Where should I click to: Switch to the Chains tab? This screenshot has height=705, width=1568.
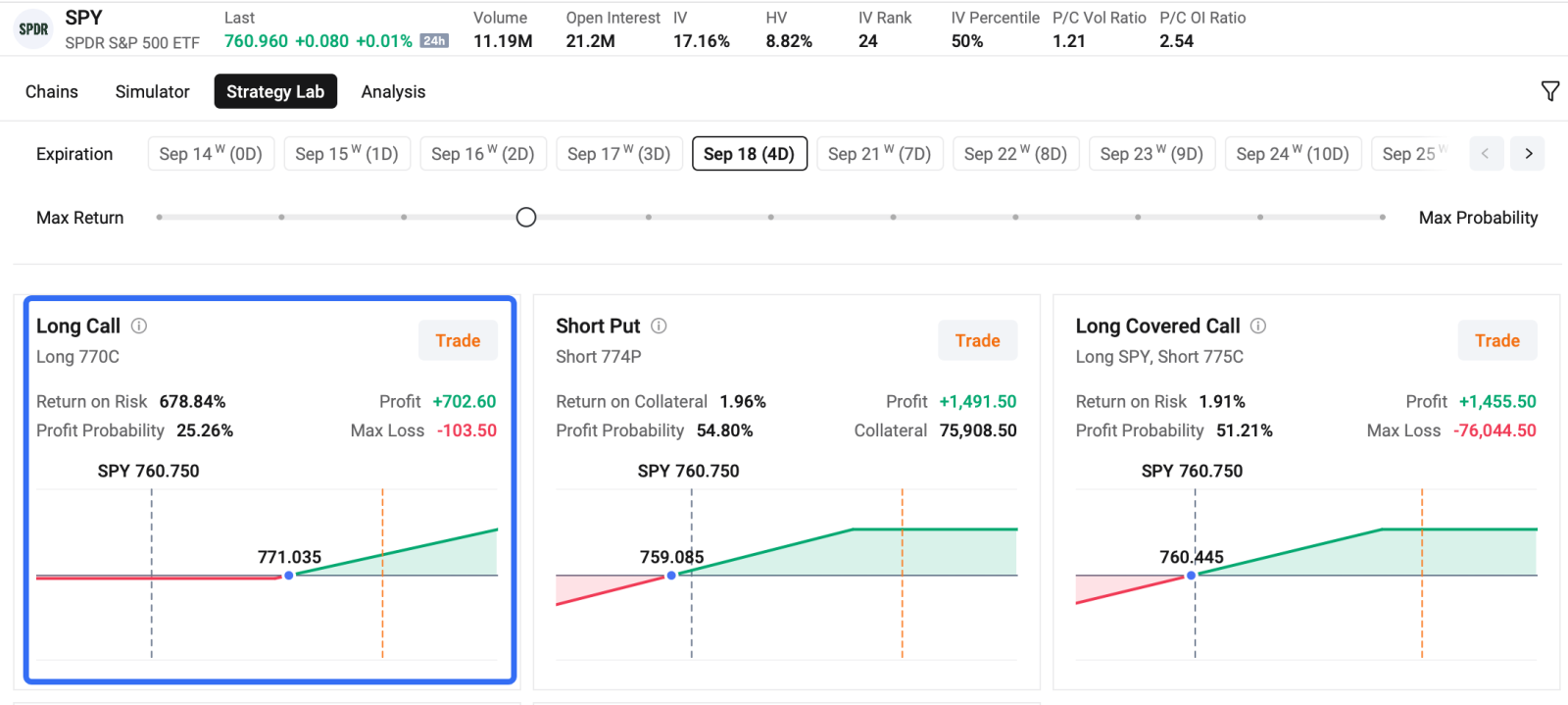click(x=52, y=91)
